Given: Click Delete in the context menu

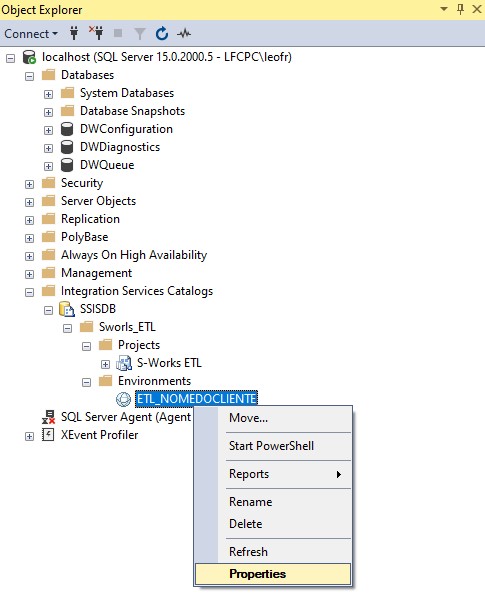Looking at the screenshot, I should [x=246, y=523].
